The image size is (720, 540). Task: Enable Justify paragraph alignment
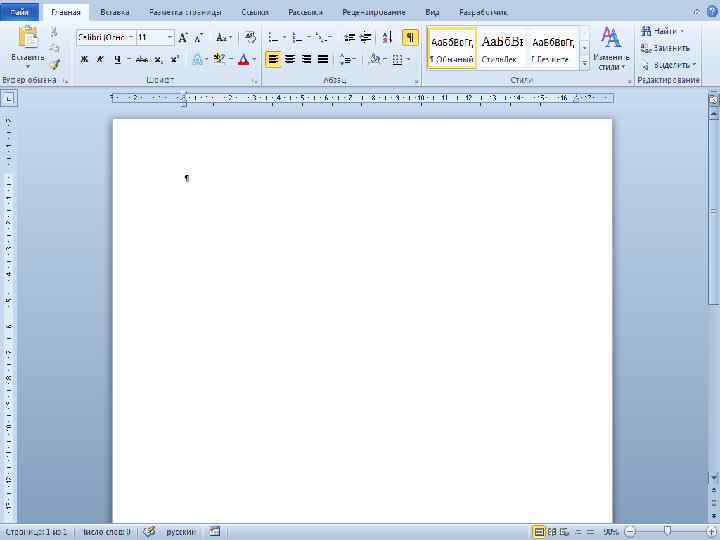tap(323, 59)
